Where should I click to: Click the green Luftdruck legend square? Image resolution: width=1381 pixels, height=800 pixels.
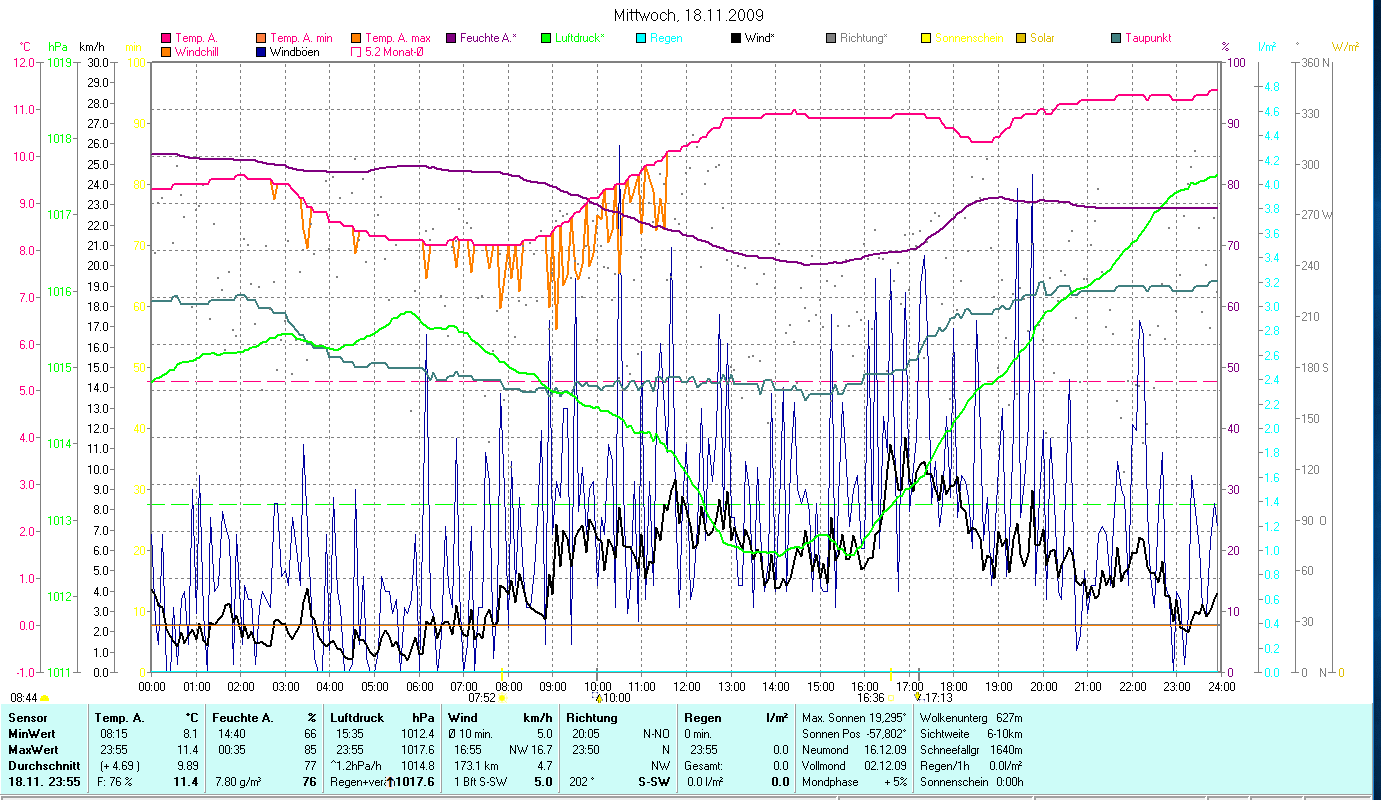pyautogui.click(x=546, y=38)
